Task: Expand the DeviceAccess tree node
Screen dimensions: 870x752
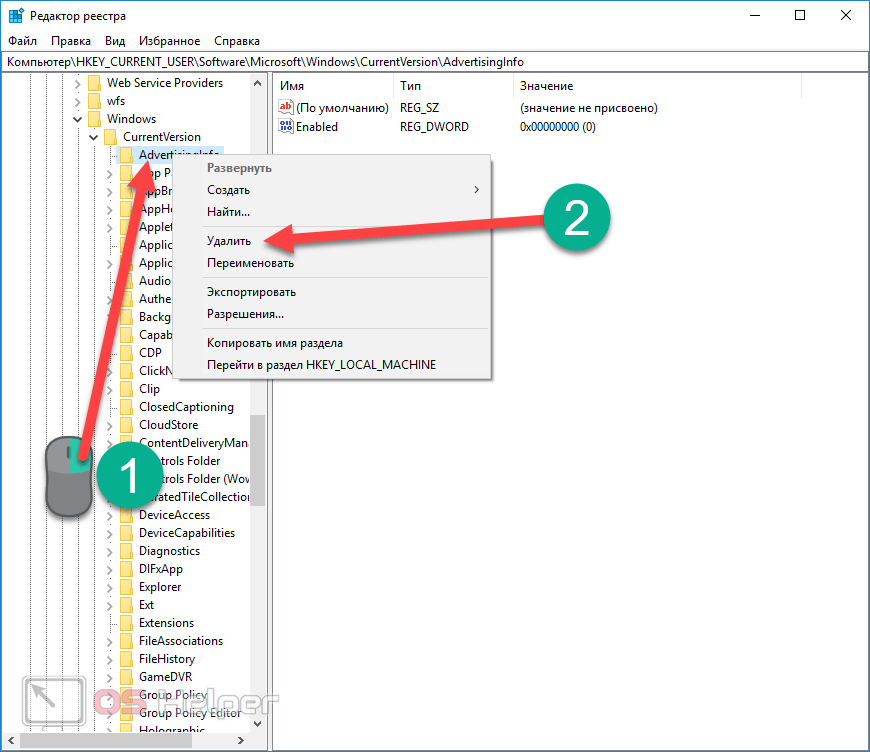Action: pyautogui.click(x=109, y=515)
